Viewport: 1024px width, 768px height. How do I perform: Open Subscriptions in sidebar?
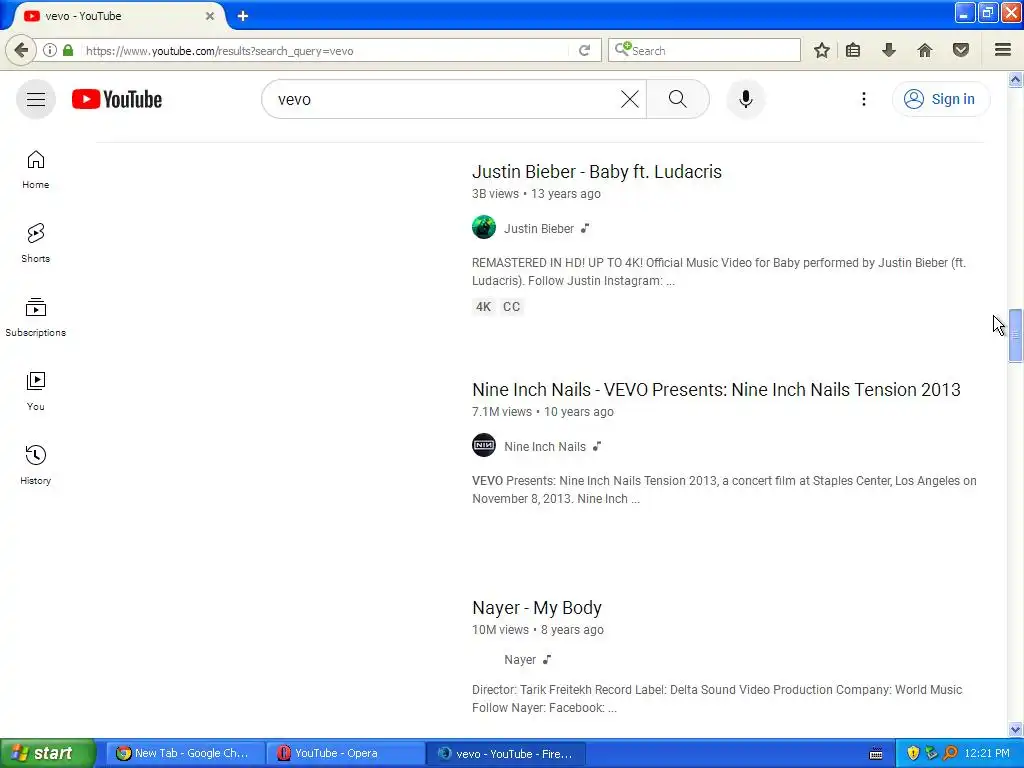tap(36, 318)
